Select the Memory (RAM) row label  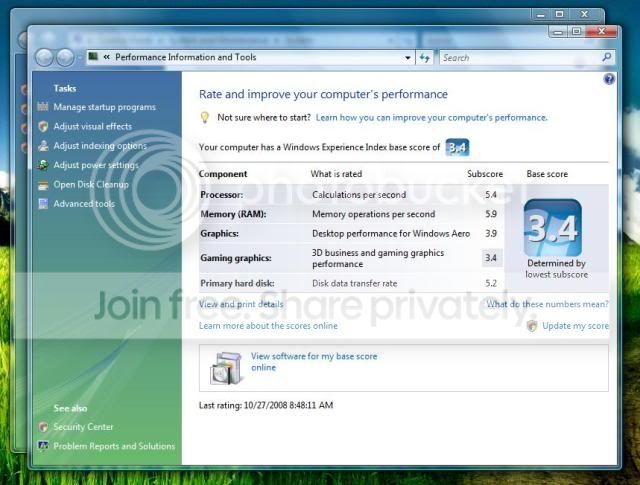click(233, 214)
